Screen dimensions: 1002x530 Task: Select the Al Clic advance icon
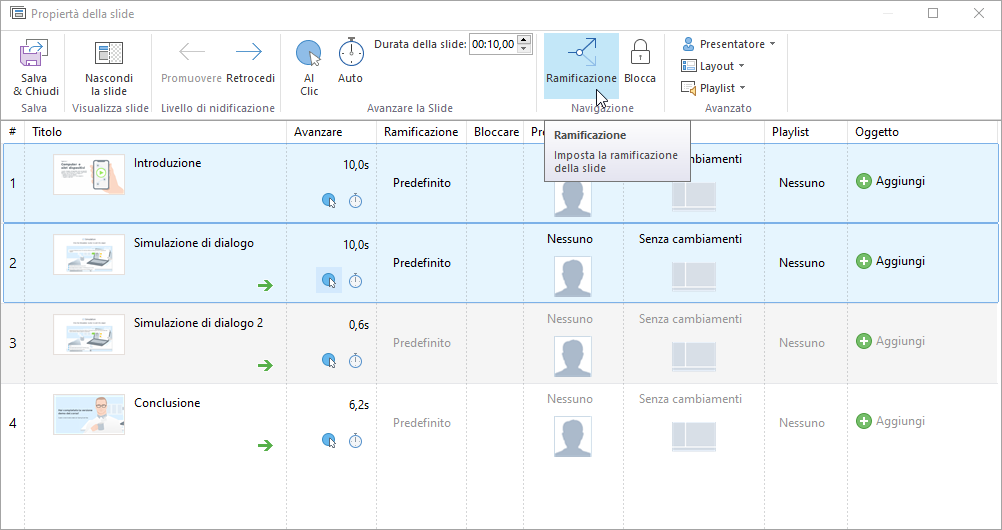point(309,53)
